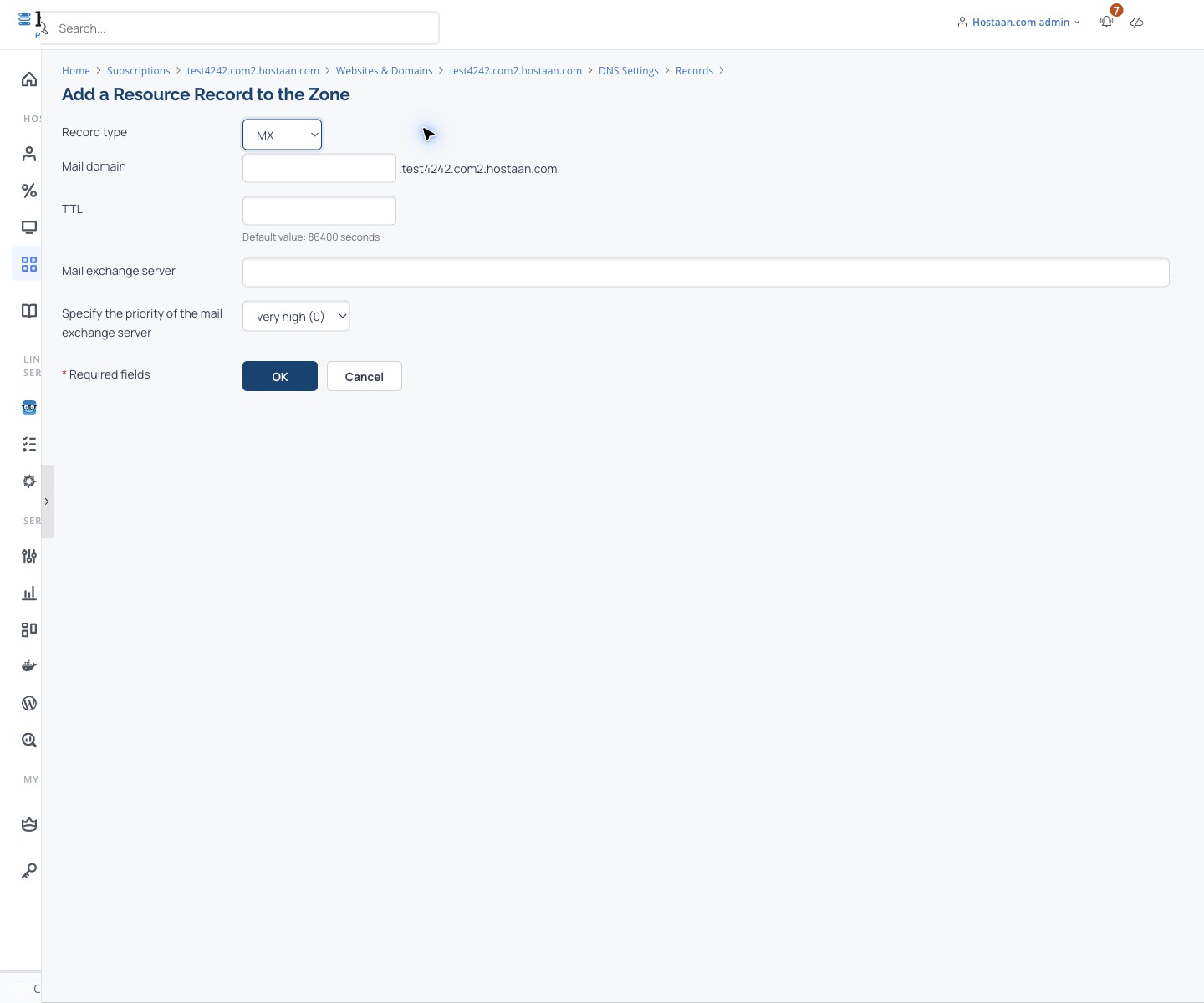Open the key icon in the sidebar
The height and width of the screenshot is (1003, 1204).
point(29,871)
